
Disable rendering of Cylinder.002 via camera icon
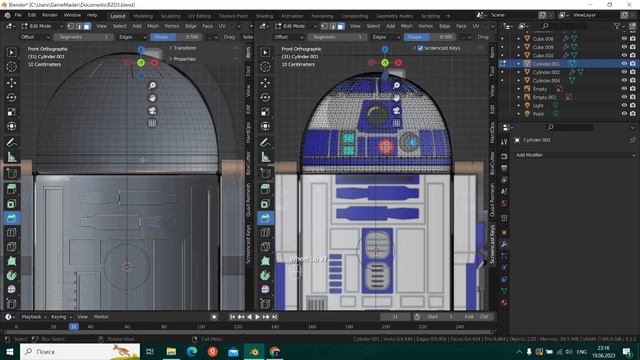point(633,72)
